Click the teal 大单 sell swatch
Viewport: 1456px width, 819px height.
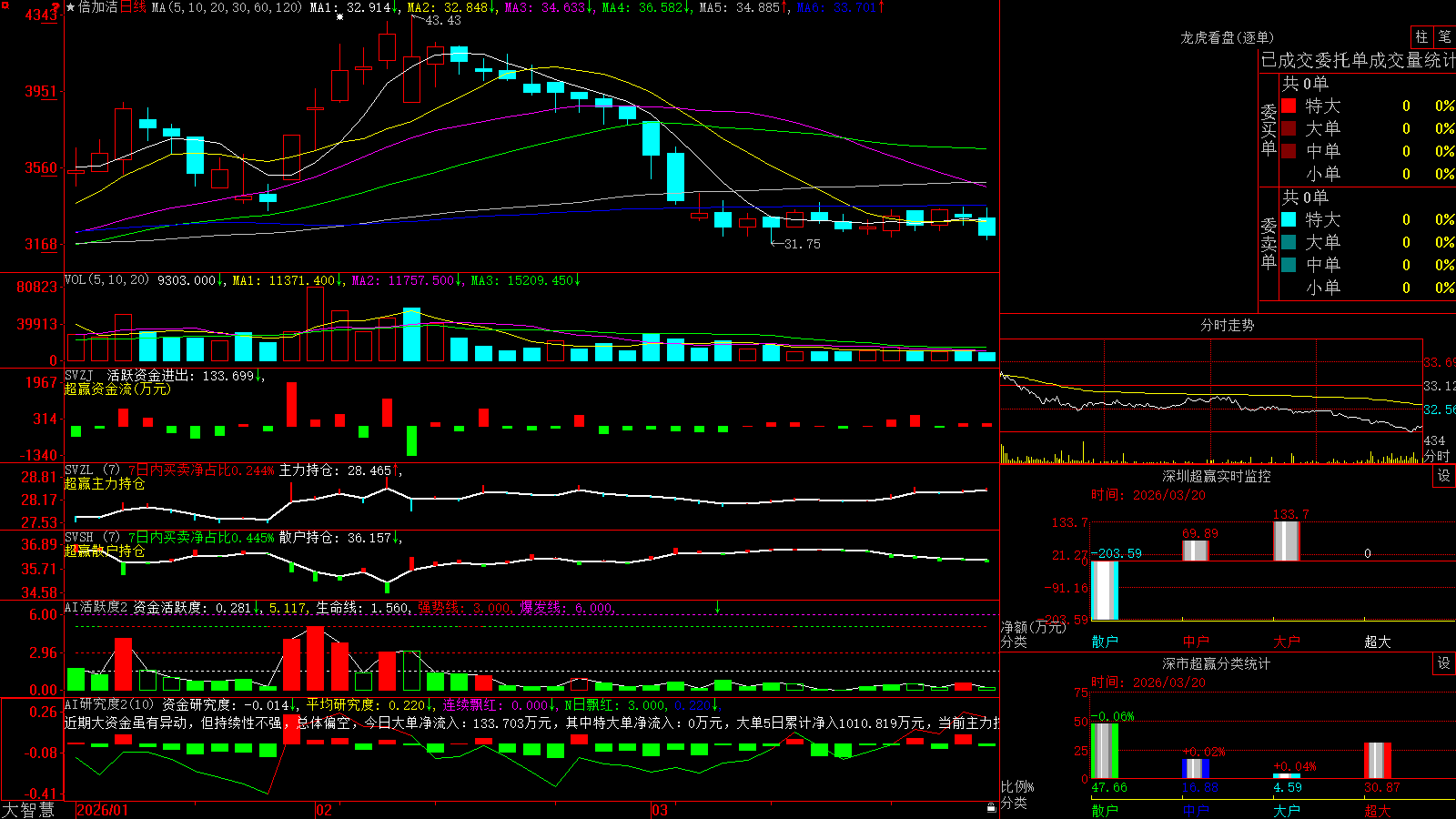pyautogui.click(x=1289, y=242)
